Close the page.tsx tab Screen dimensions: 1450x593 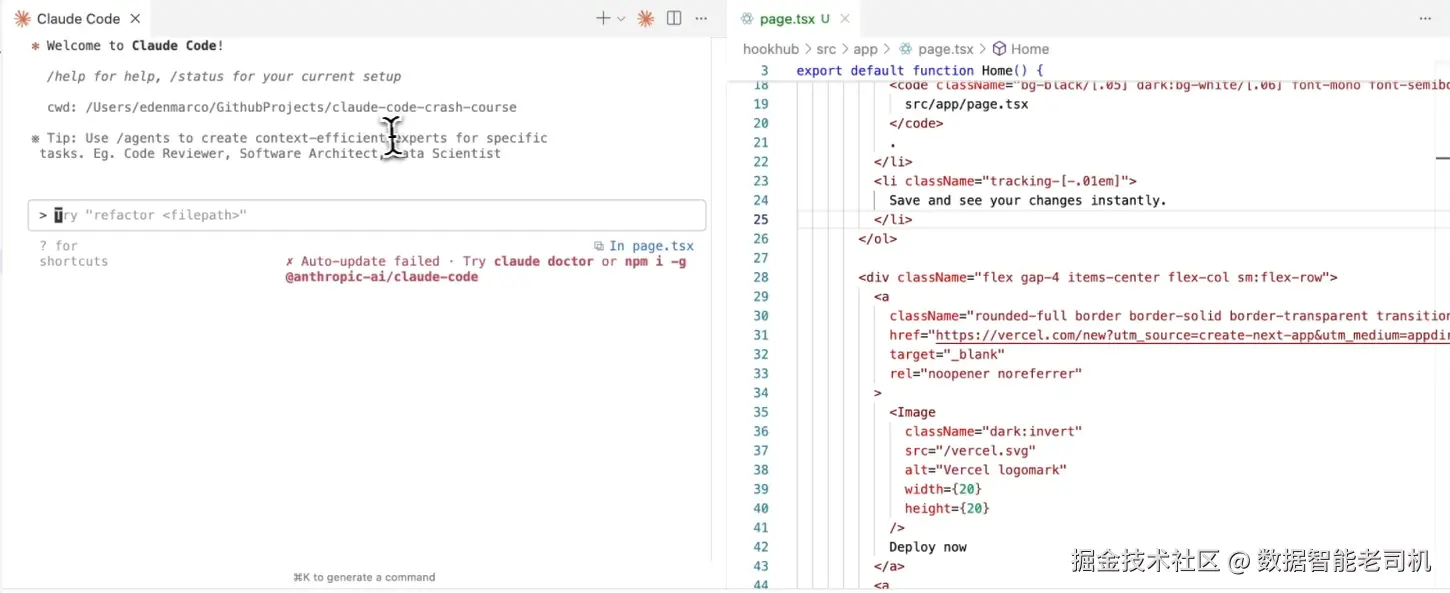point(845,18)
